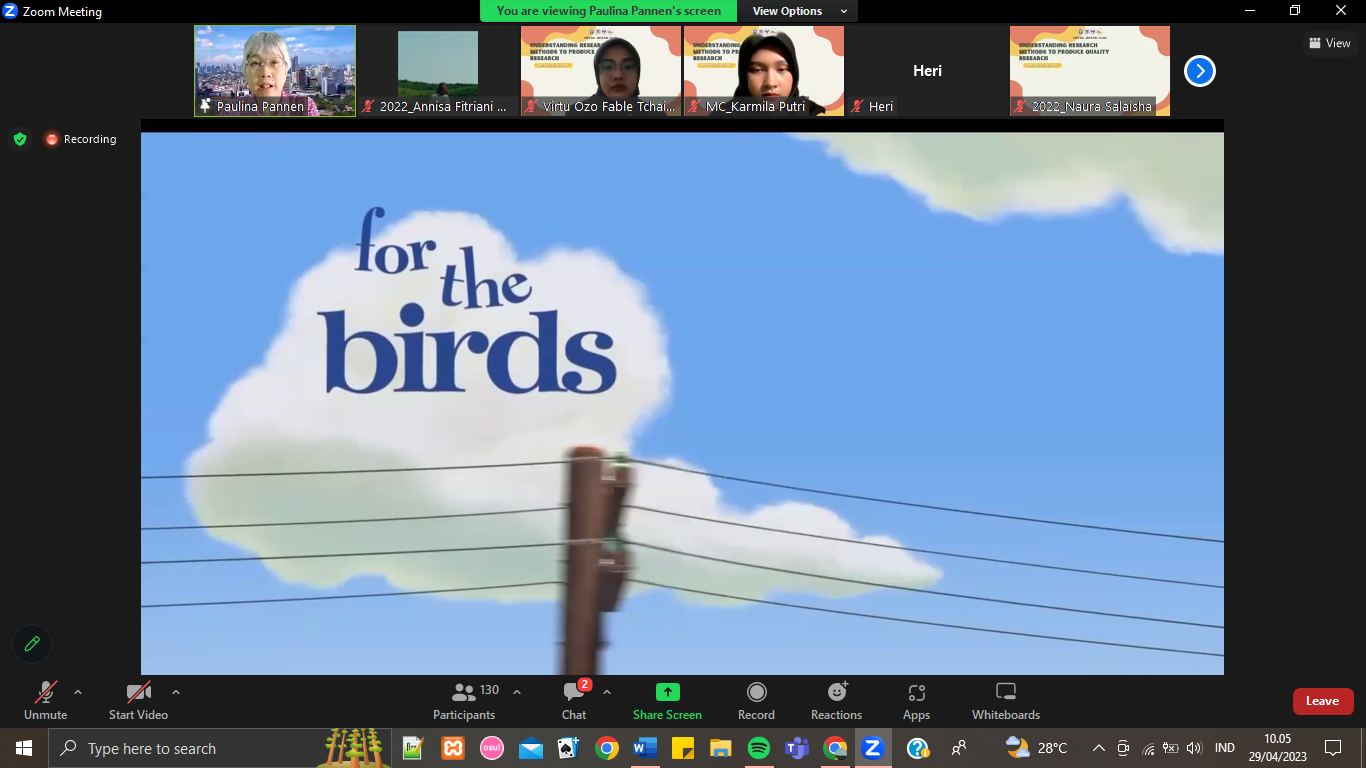Click the green Share Screen button

click(x=667, y=701)
